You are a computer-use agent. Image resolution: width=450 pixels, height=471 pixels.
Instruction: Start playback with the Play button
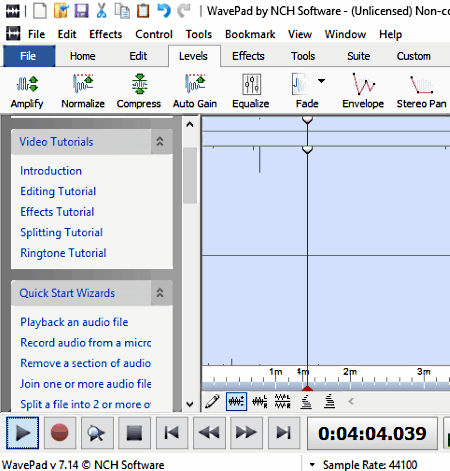(x=22, y=433)
